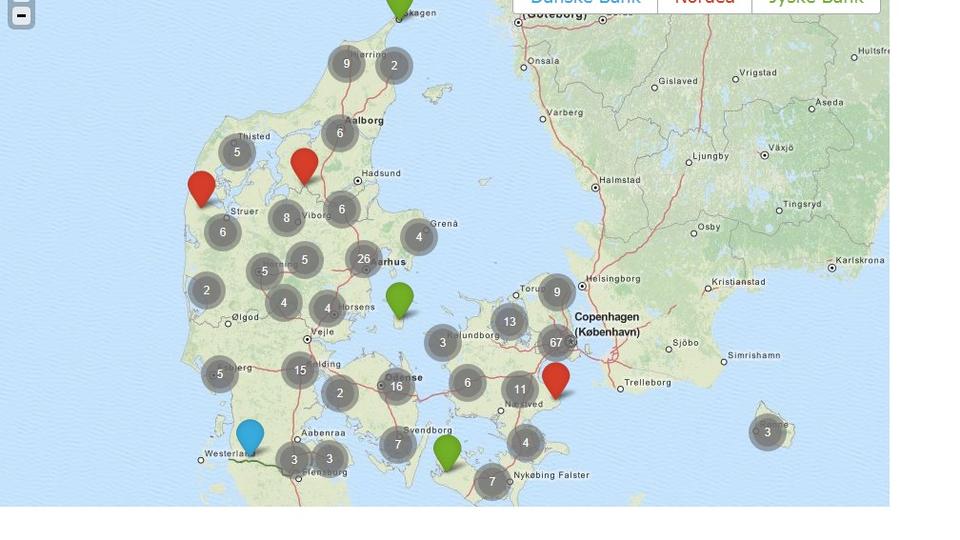Click the green pin on the island east of Horsens
Viewport: 960px width, 540px height.
[x=399, y=298]
